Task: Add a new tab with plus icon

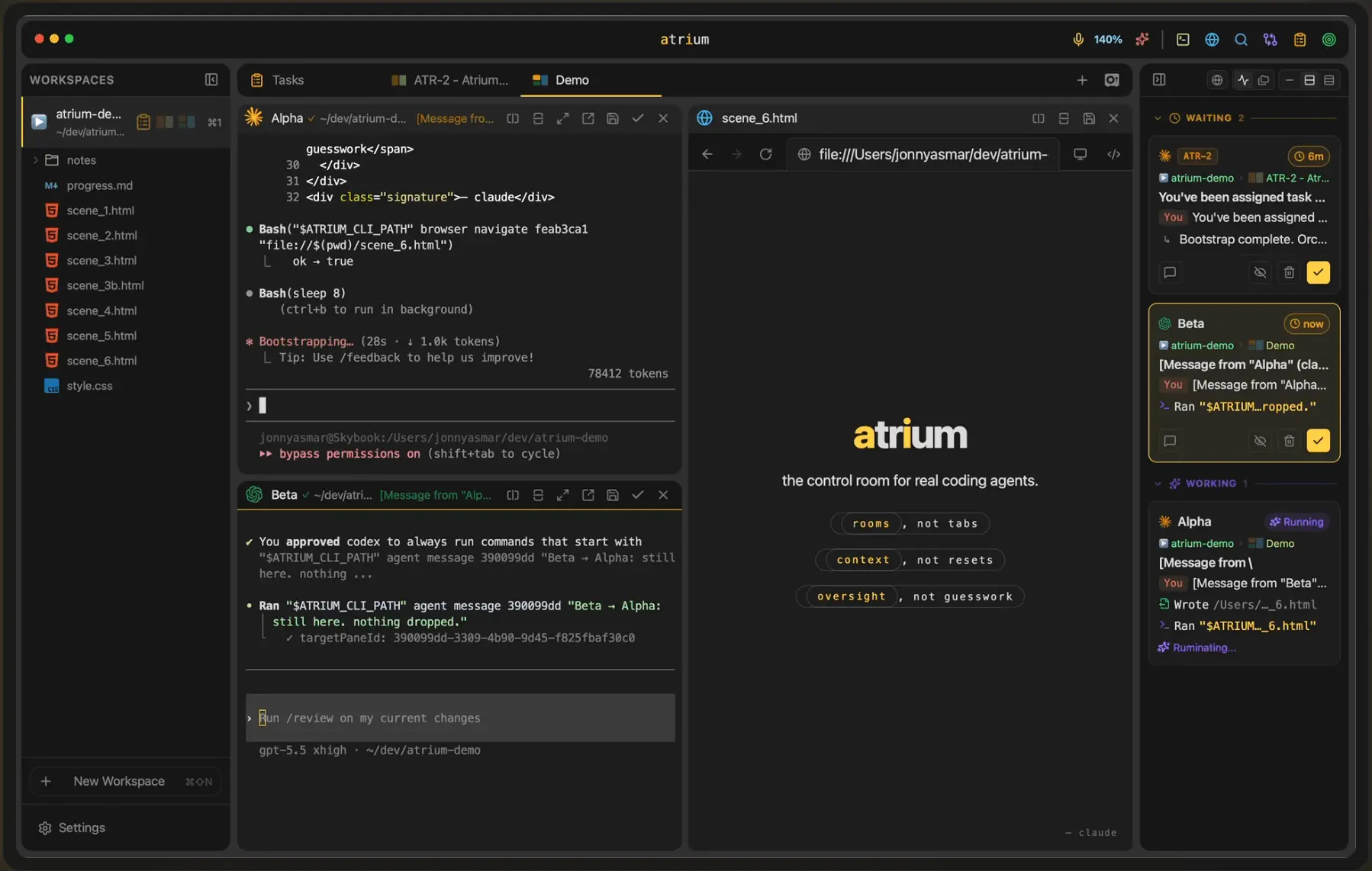Action: [1081, 80]
